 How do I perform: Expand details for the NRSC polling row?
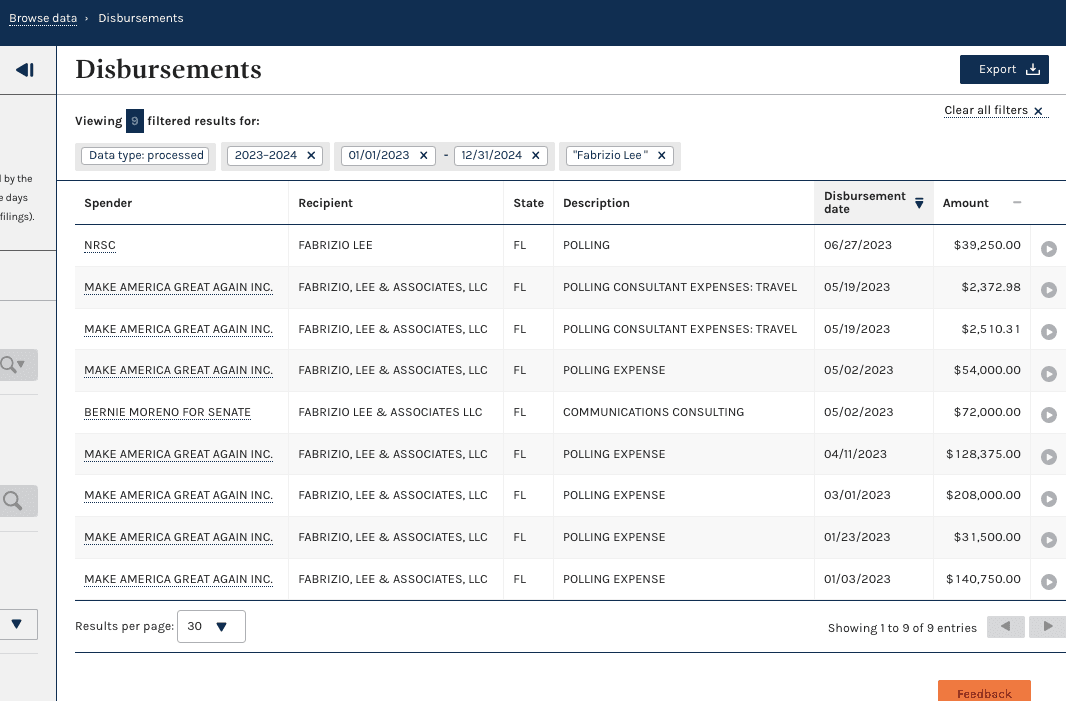click(1048, 248)
